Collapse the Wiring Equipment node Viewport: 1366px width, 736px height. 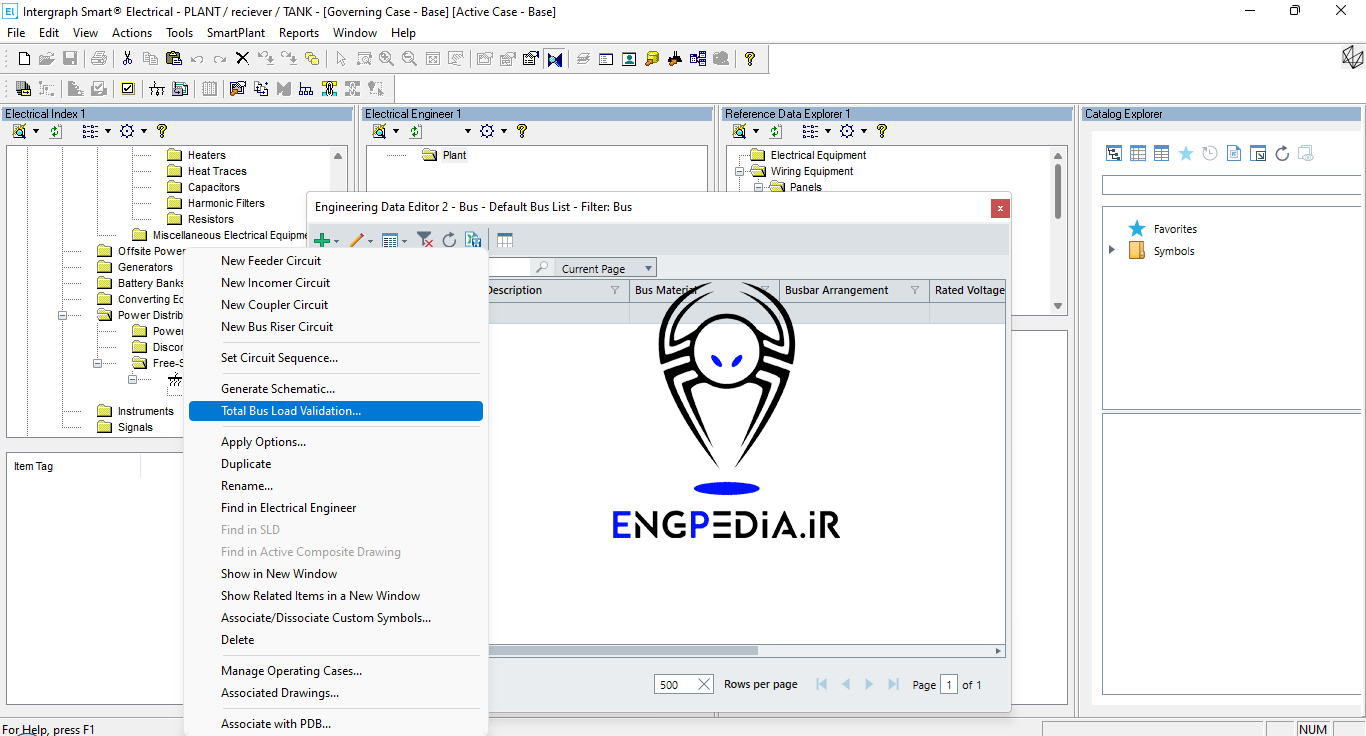click(x=740, y=171)
